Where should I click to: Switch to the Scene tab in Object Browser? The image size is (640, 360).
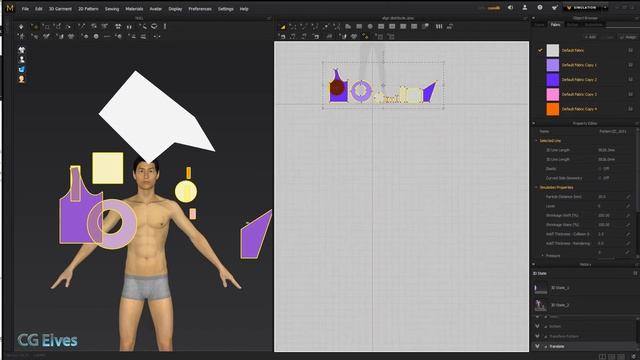click(x=540, y=25)
